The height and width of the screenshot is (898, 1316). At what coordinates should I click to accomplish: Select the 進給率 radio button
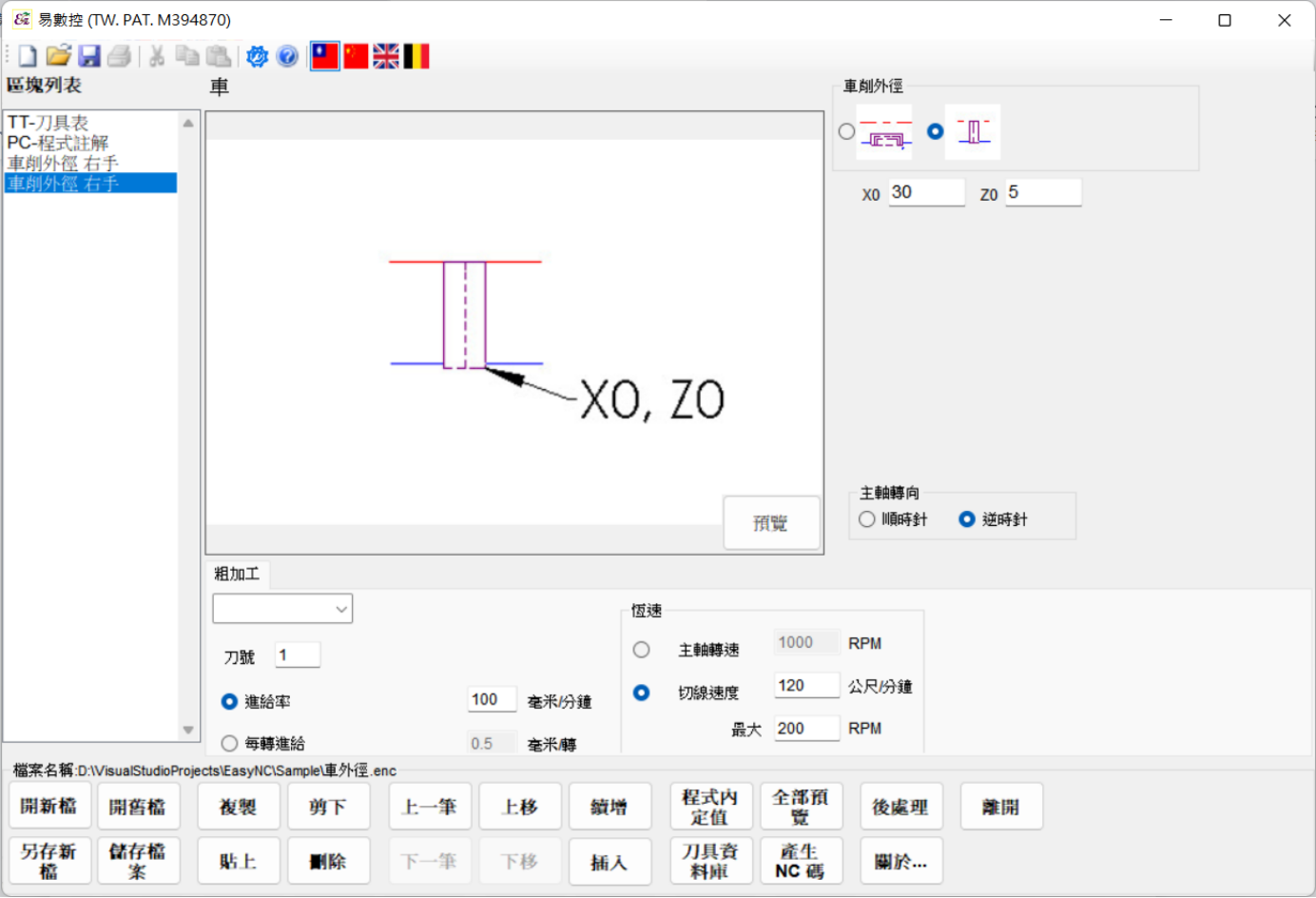[x=229, y=702]
